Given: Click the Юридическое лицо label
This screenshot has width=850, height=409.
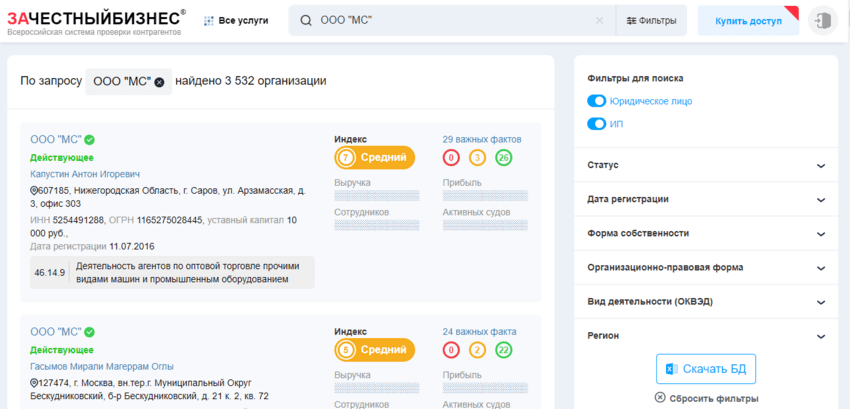Looking at the screenshot, I should point(651,101).
